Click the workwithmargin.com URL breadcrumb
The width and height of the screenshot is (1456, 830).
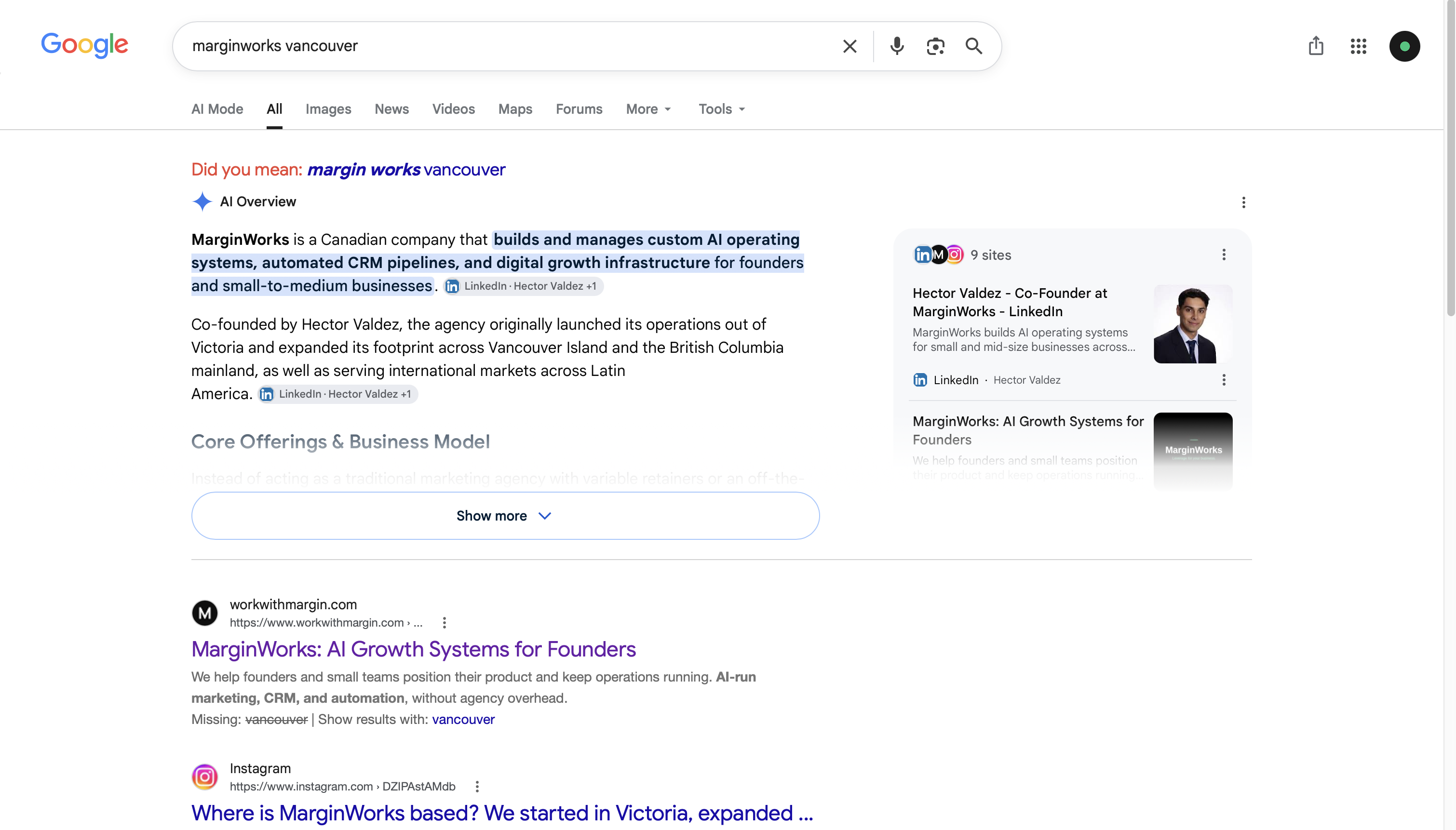point(325,623)
